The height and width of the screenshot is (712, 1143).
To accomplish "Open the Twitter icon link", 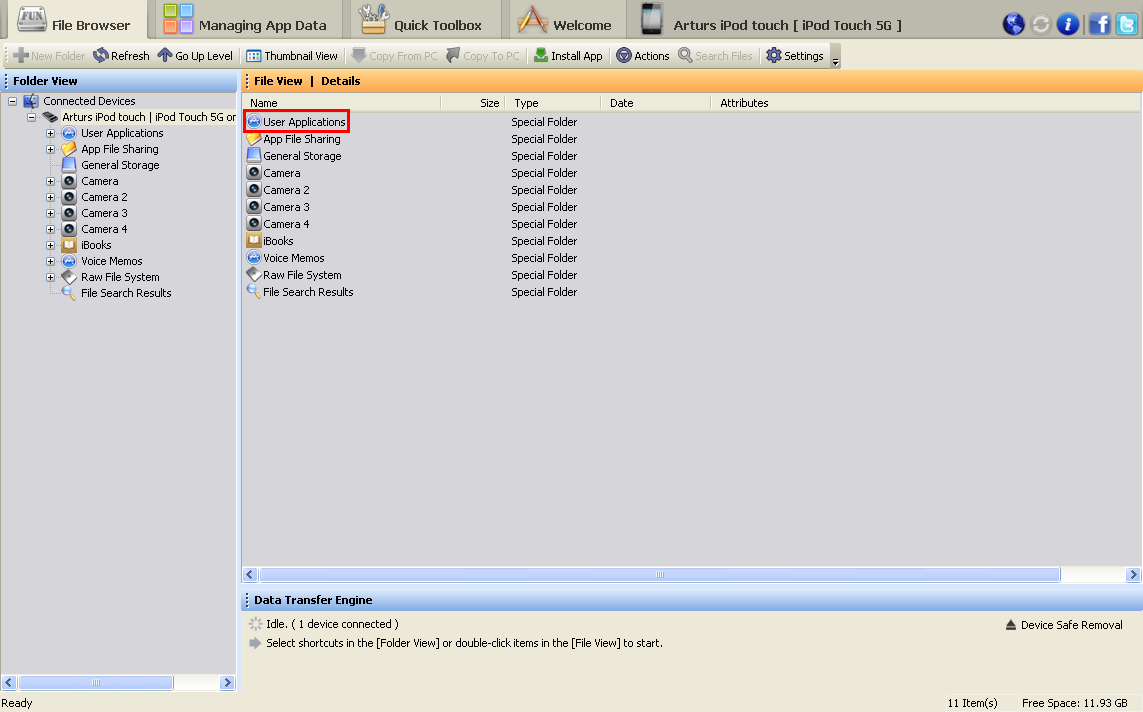I will [1127, 25].
